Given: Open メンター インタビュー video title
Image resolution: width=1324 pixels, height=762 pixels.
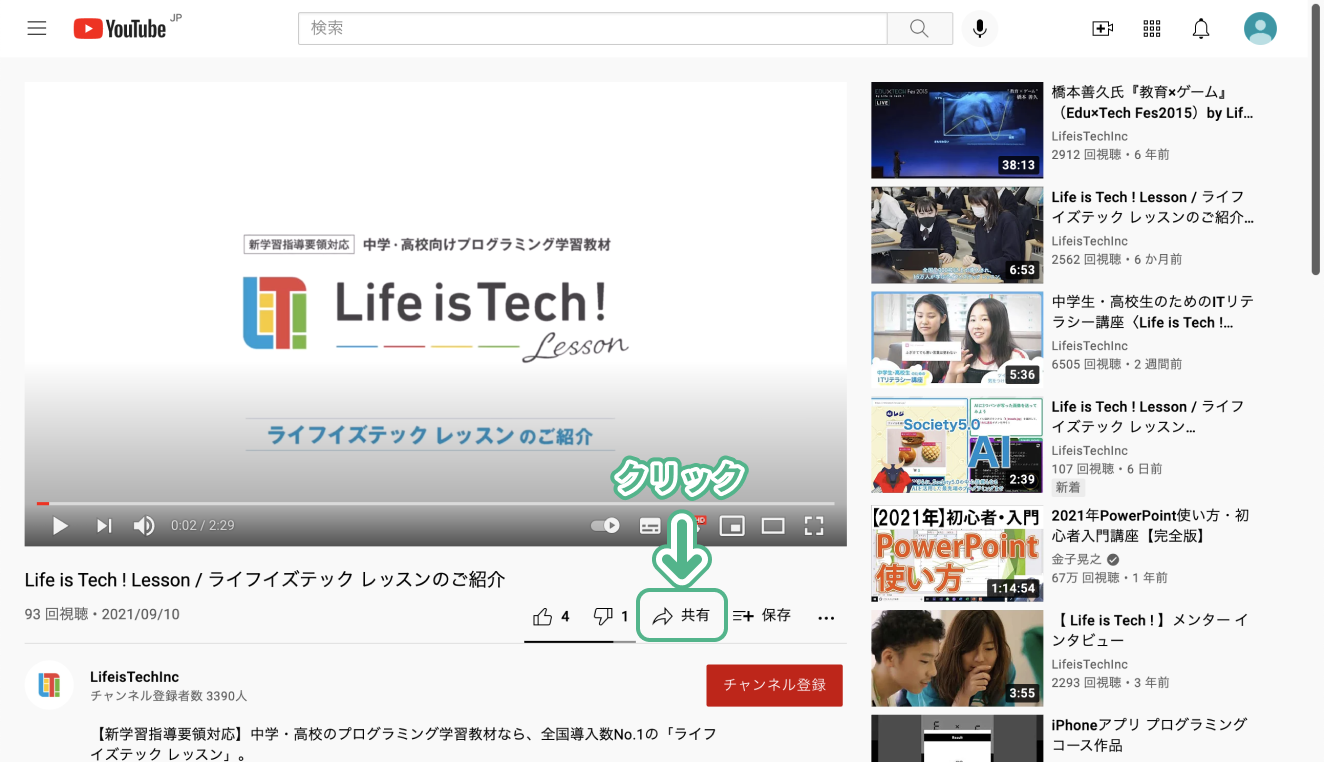Looking at the screenshot, I should click(1150, 630).
